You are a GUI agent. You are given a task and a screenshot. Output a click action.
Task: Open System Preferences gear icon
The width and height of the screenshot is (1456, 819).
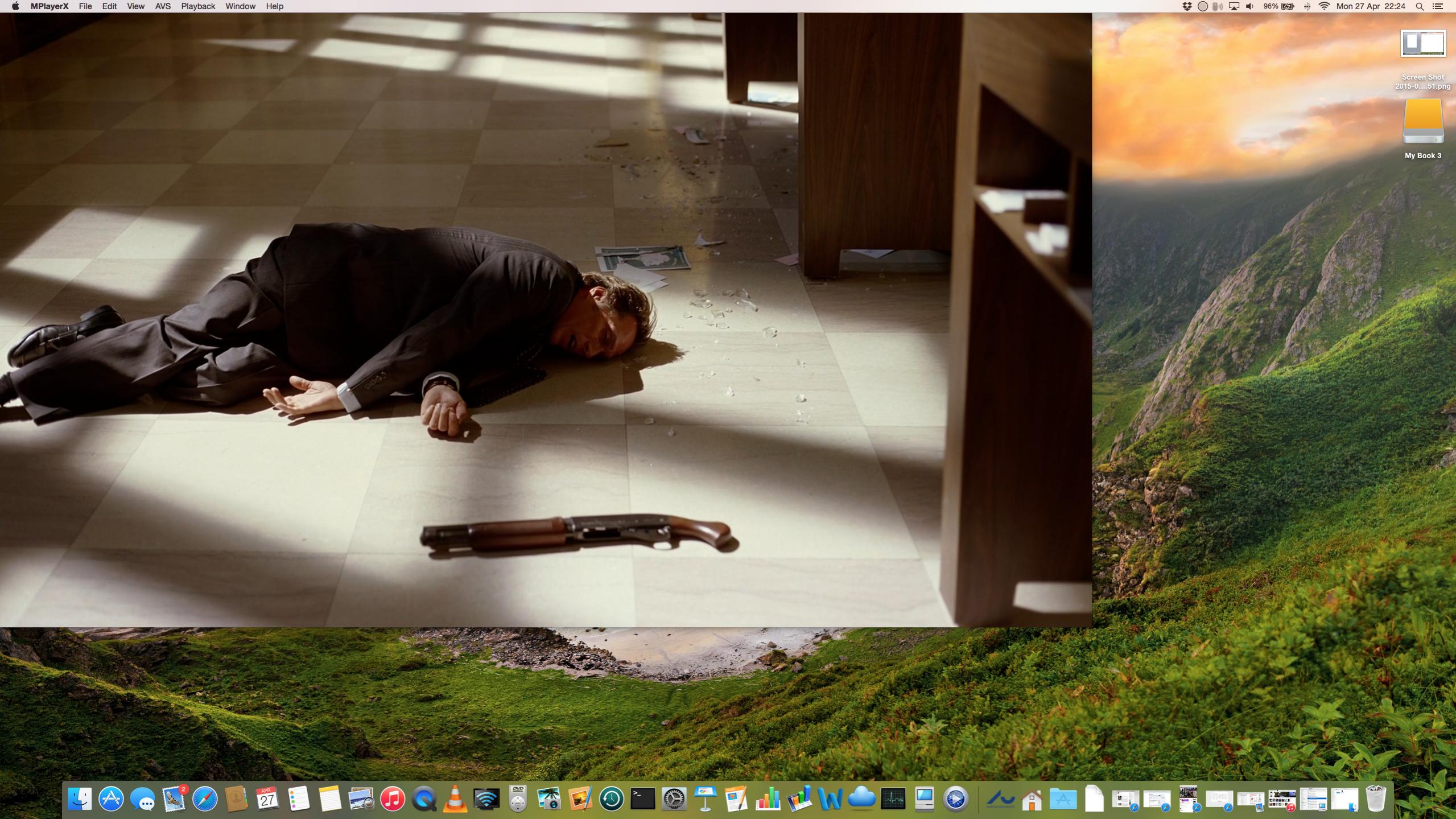click(674, 799)
